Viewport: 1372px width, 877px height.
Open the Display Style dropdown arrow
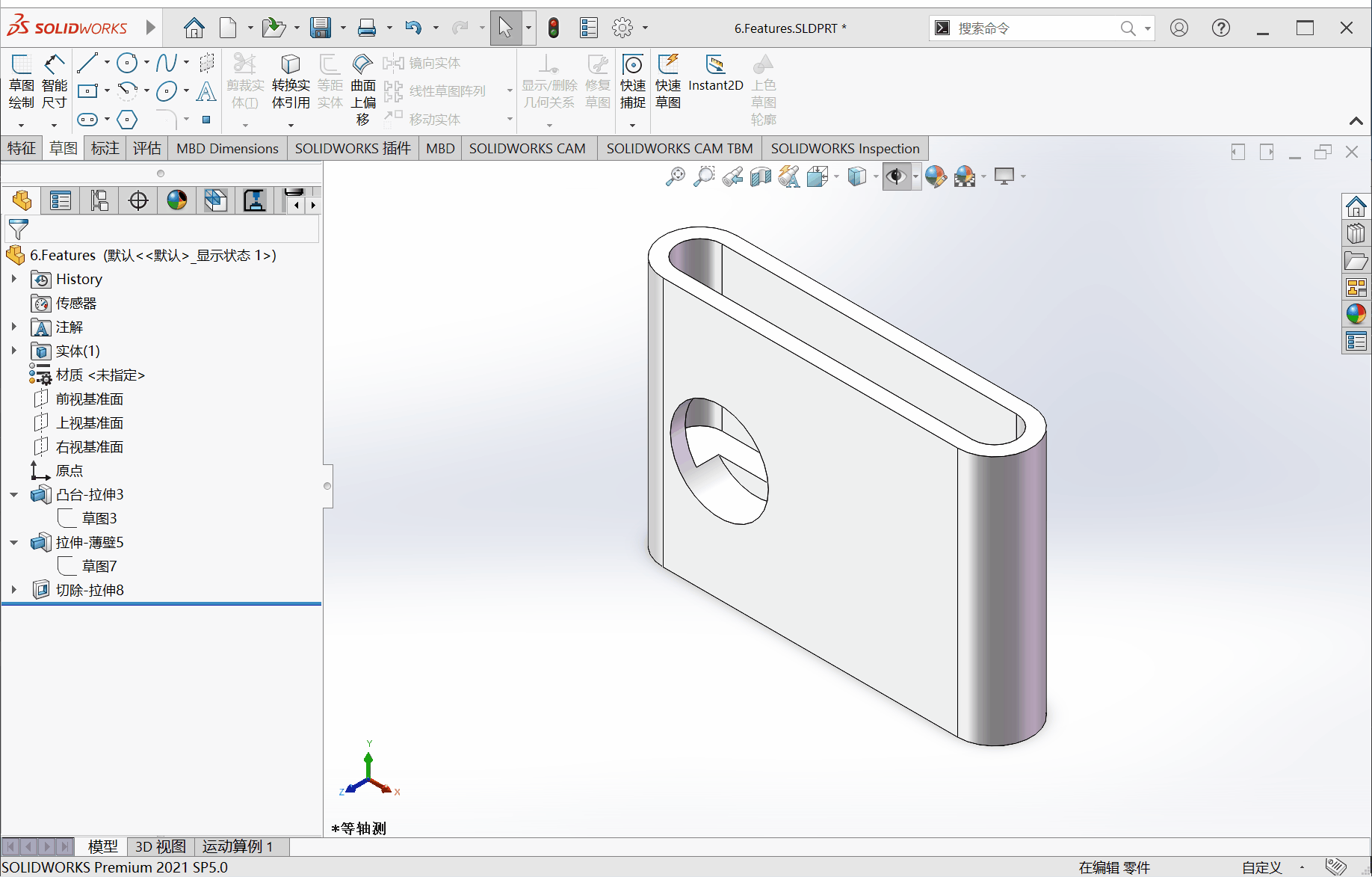[875, 176]
